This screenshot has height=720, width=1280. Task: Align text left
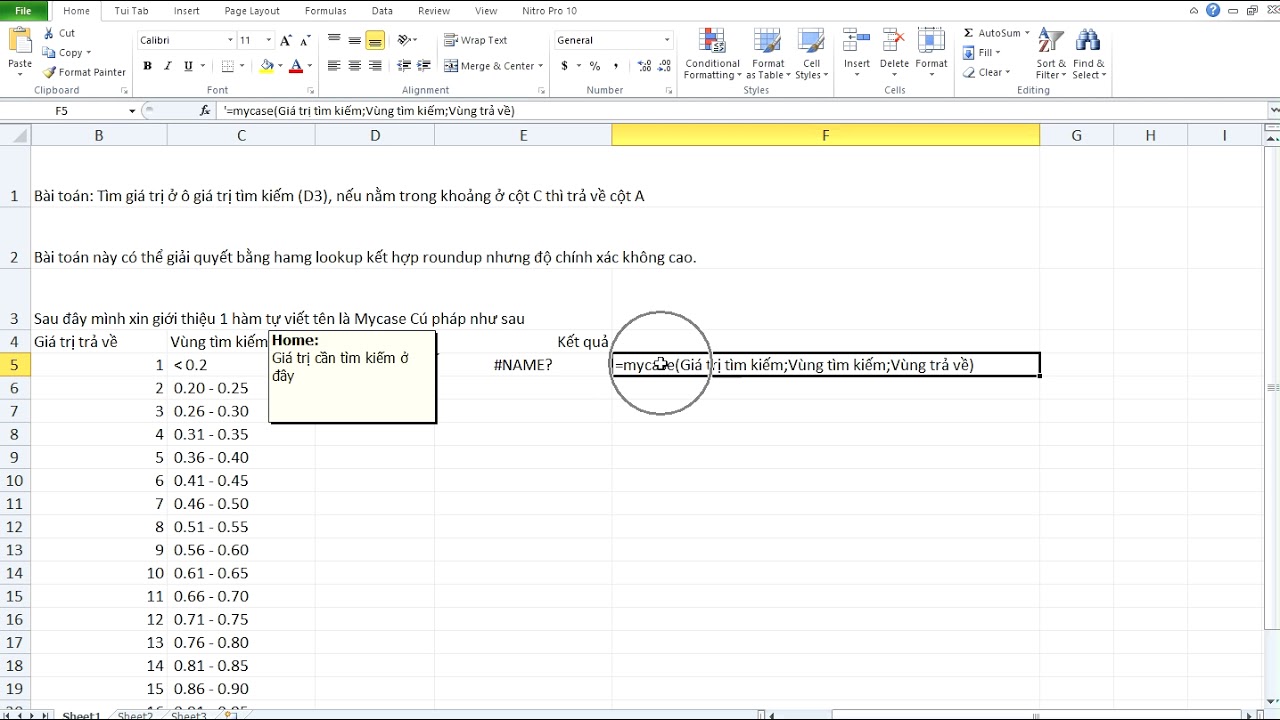point(334,66)
